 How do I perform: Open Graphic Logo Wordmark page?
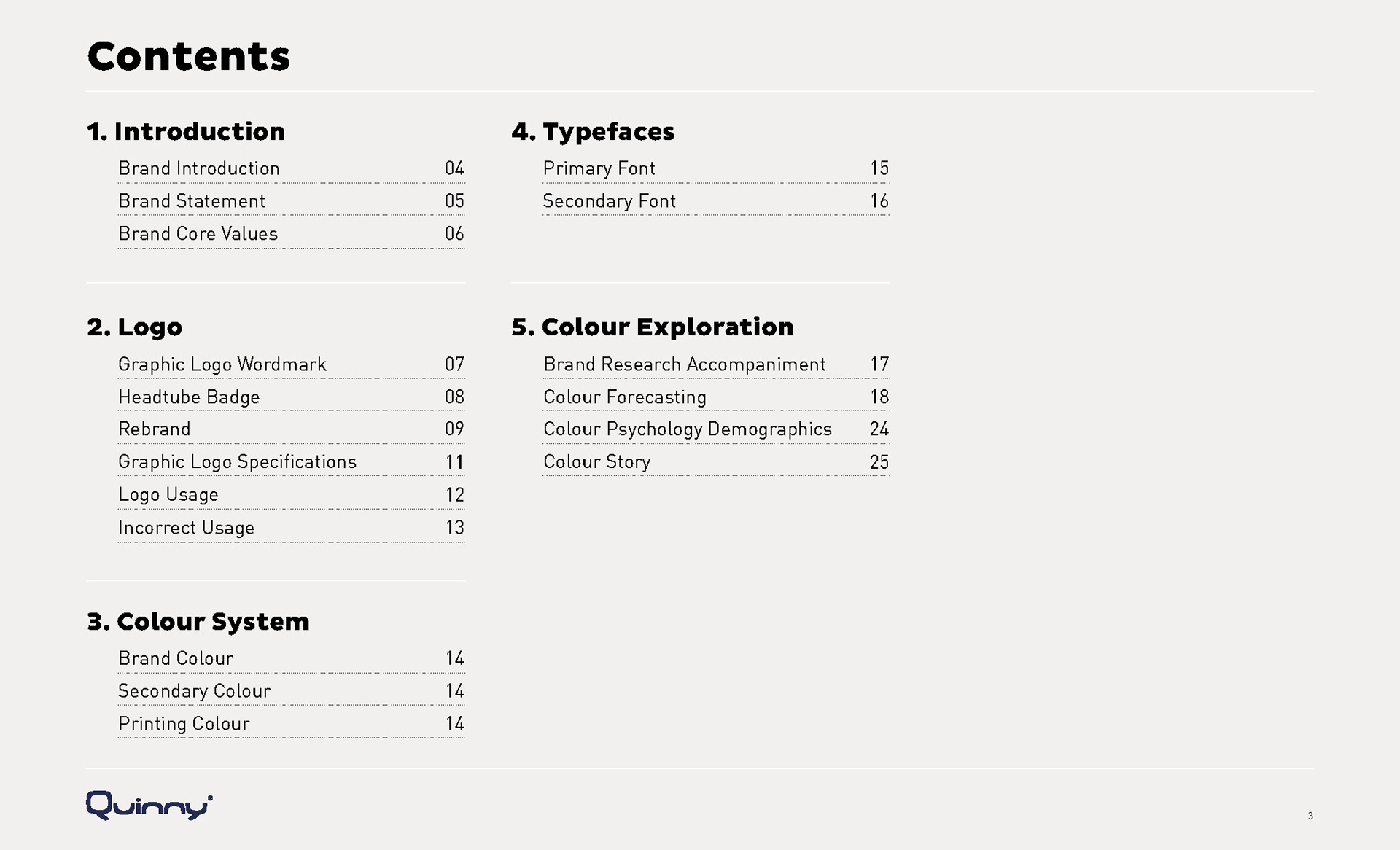pos(222,364)
